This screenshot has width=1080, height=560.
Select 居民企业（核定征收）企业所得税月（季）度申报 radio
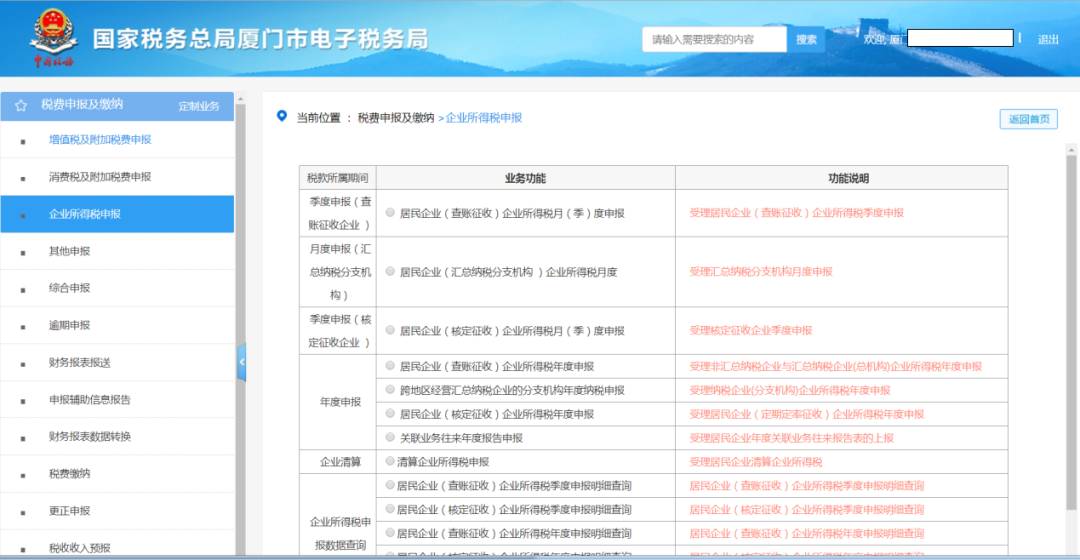[x=391, y=330]
